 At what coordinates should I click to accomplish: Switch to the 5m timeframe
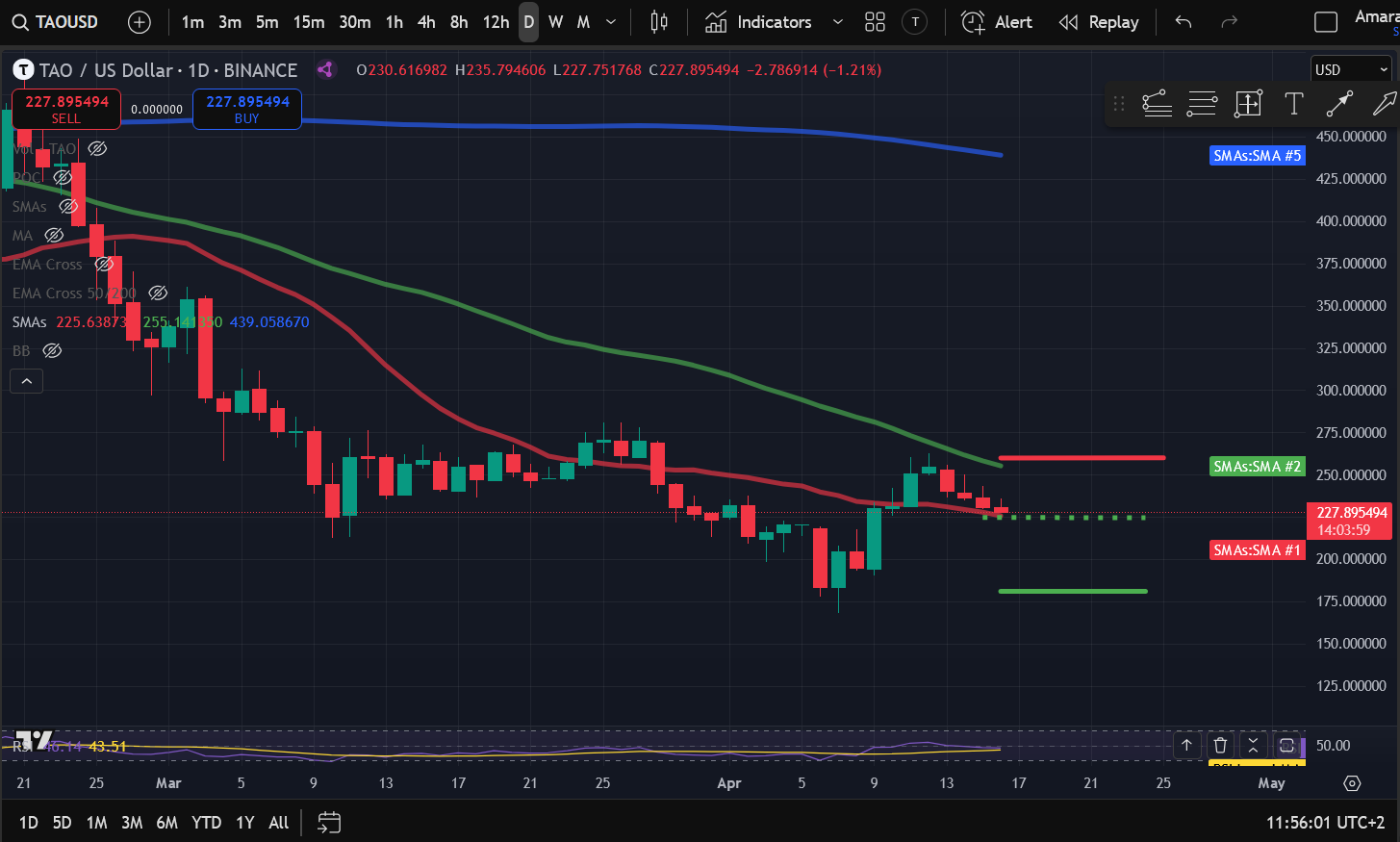(x=267, y=22)
